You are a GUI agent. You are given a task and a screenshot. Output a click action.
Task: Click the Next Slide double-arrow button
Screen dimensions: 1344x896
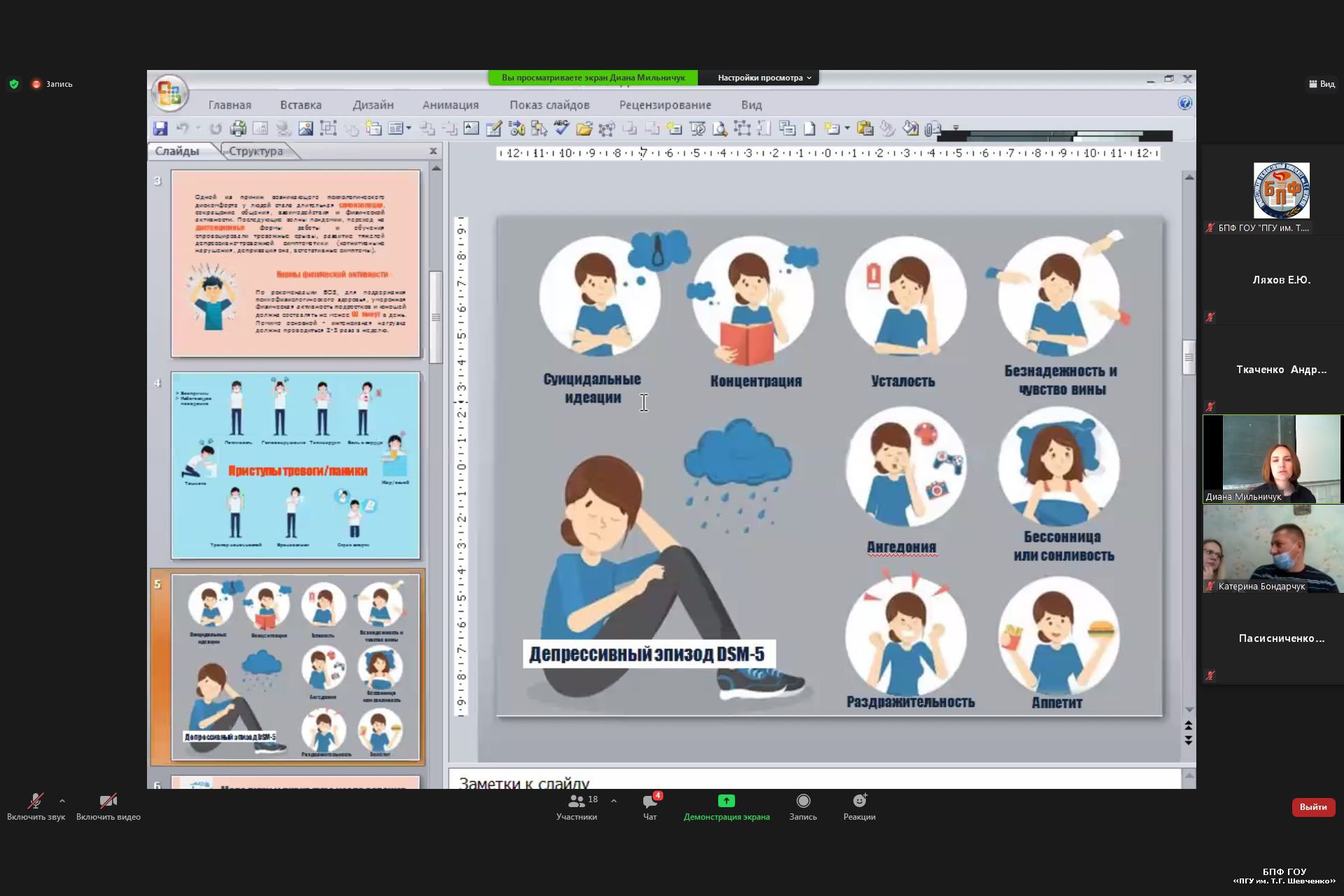pos(1189,740)
